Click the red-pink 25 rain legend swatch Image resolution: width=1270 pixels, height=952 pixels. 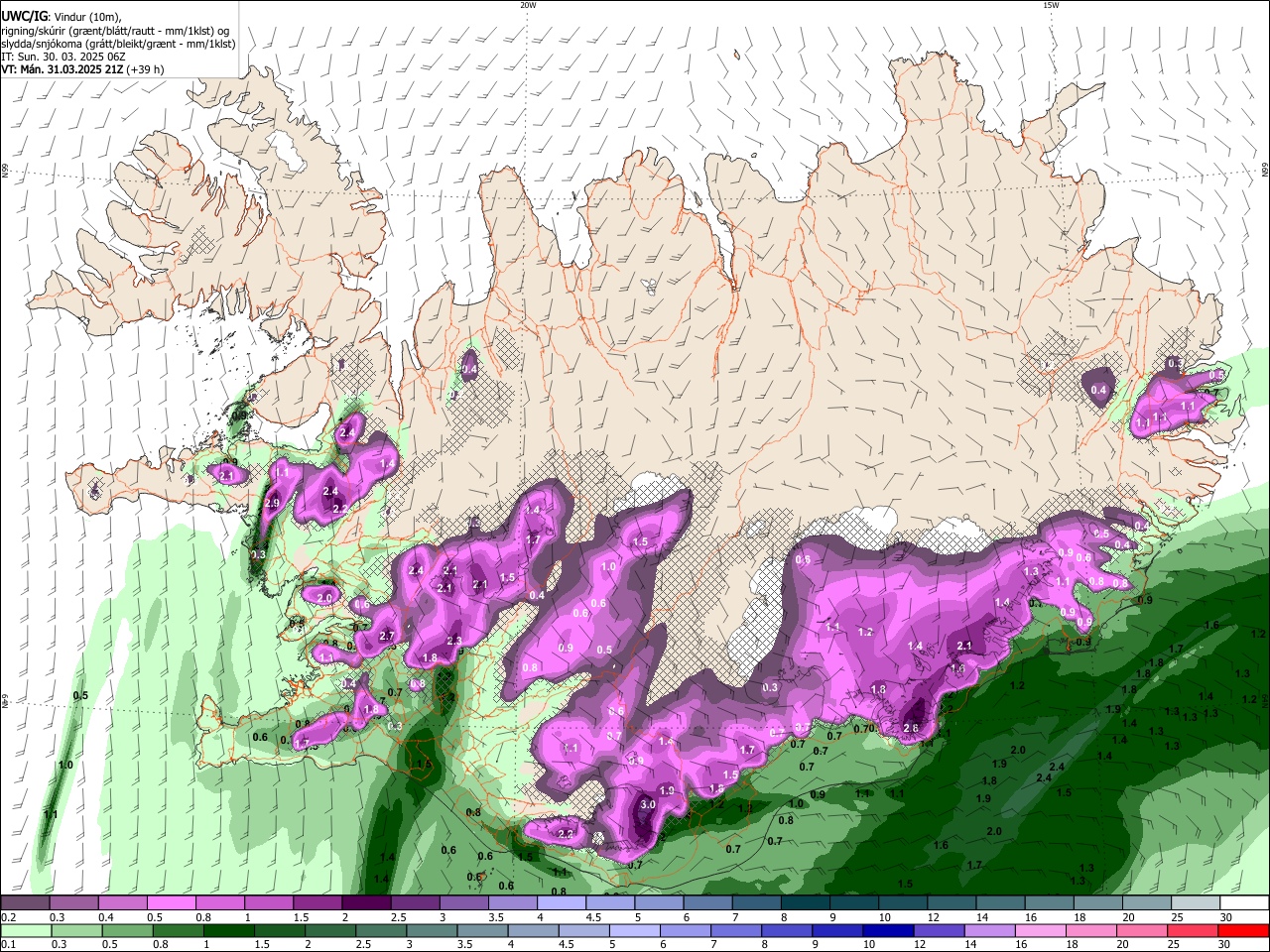tap(1191, 931)
